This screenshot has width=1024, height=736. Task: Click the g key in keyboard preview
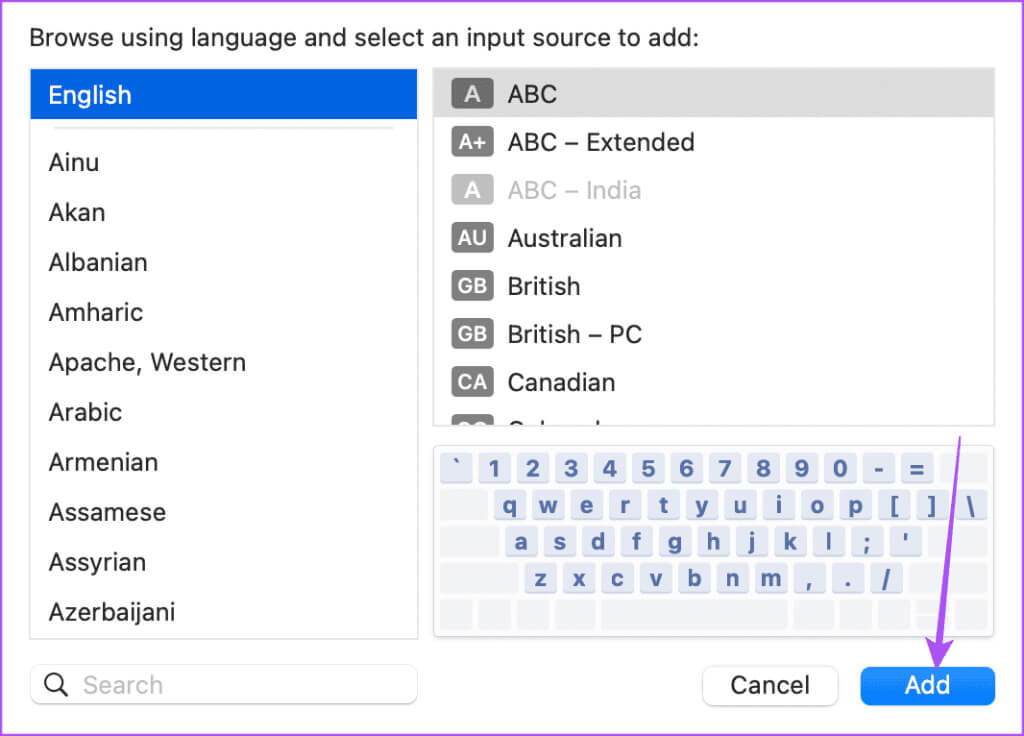[675, 541]
